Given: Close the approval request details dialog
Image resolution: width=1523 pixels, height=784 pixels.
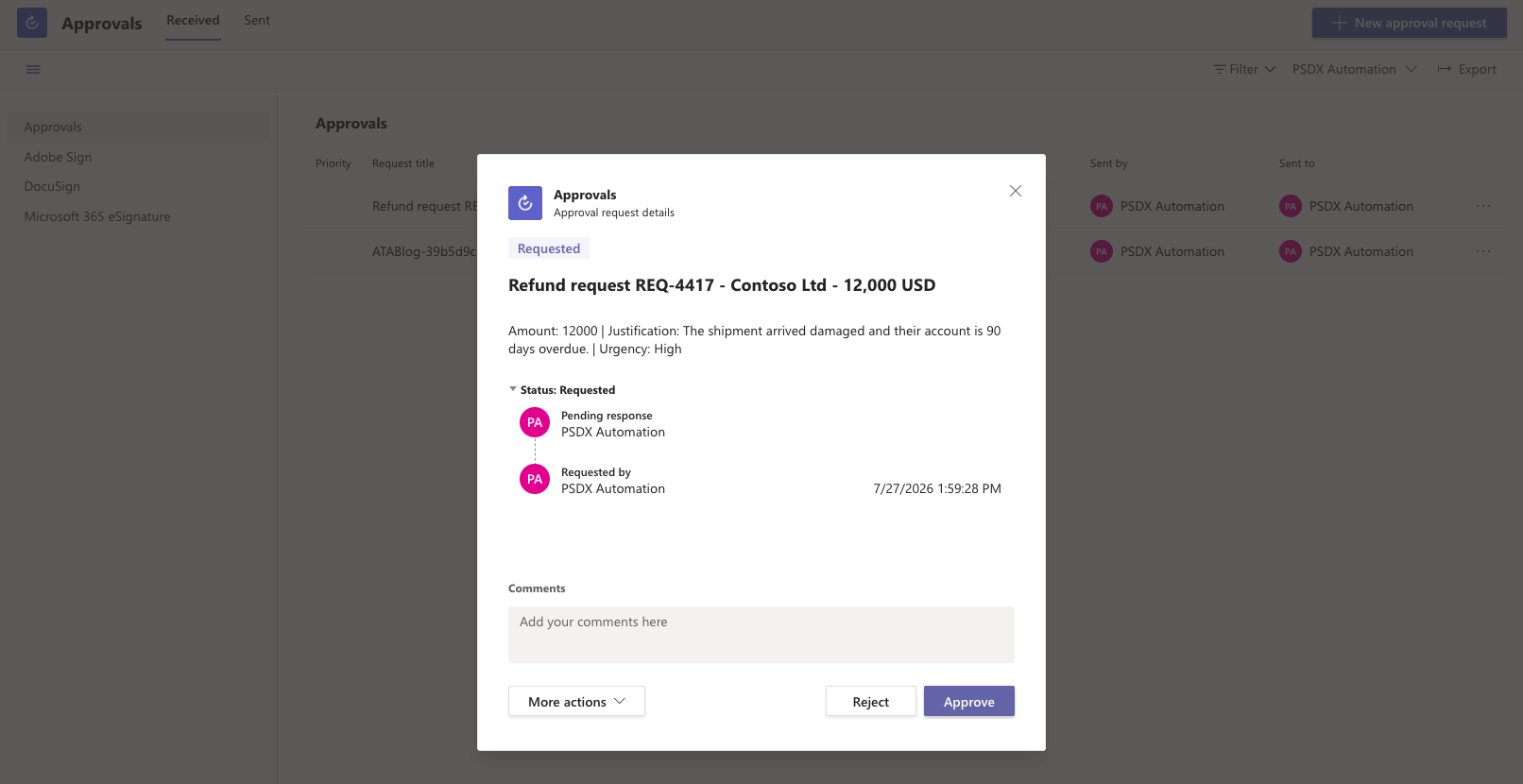Looking at the screenshot, I should tap(1016, 191).
